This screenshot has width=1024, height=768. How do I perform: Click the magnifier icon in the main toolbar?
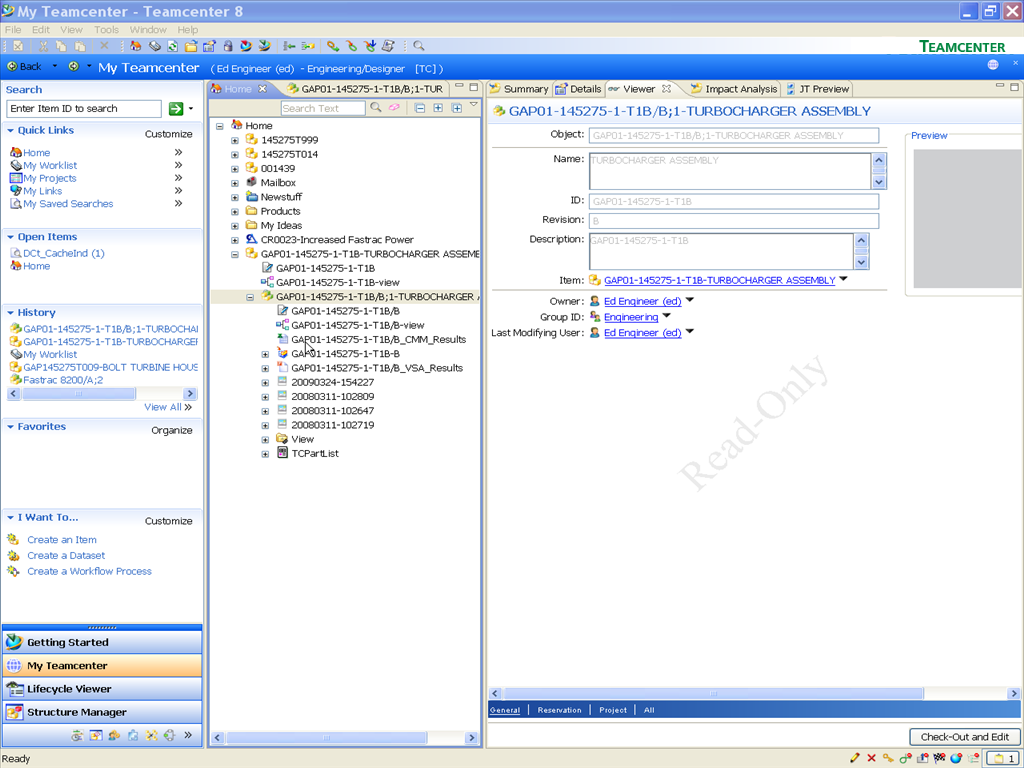tap(419, 46)
